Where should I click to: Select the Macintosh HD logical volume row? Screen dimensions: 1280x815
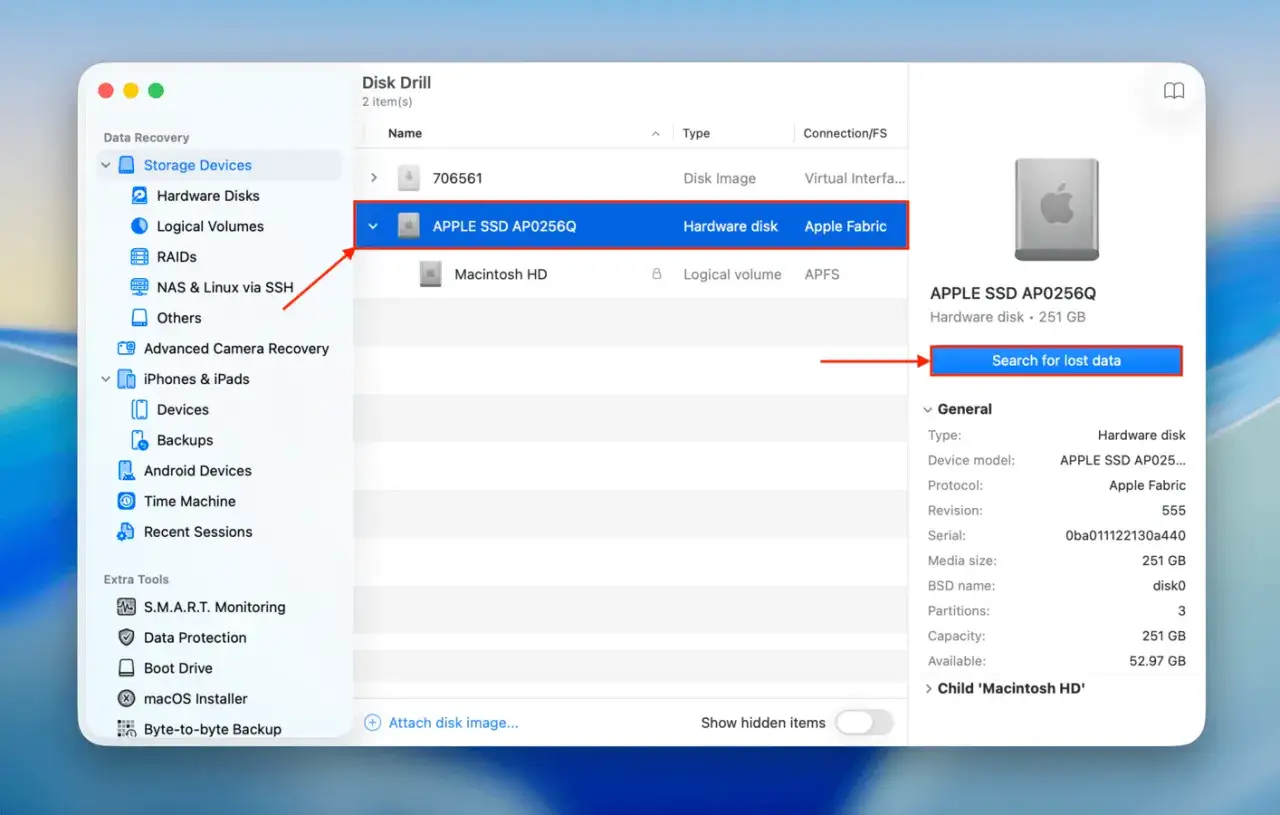click(x=631, y=274)
